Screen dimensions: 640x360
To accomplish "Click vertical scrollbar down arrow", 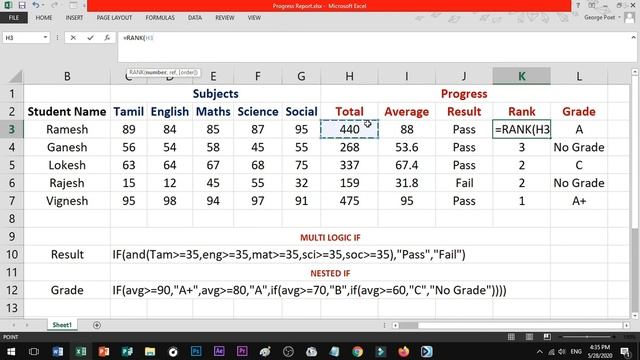I will point(635,316).
